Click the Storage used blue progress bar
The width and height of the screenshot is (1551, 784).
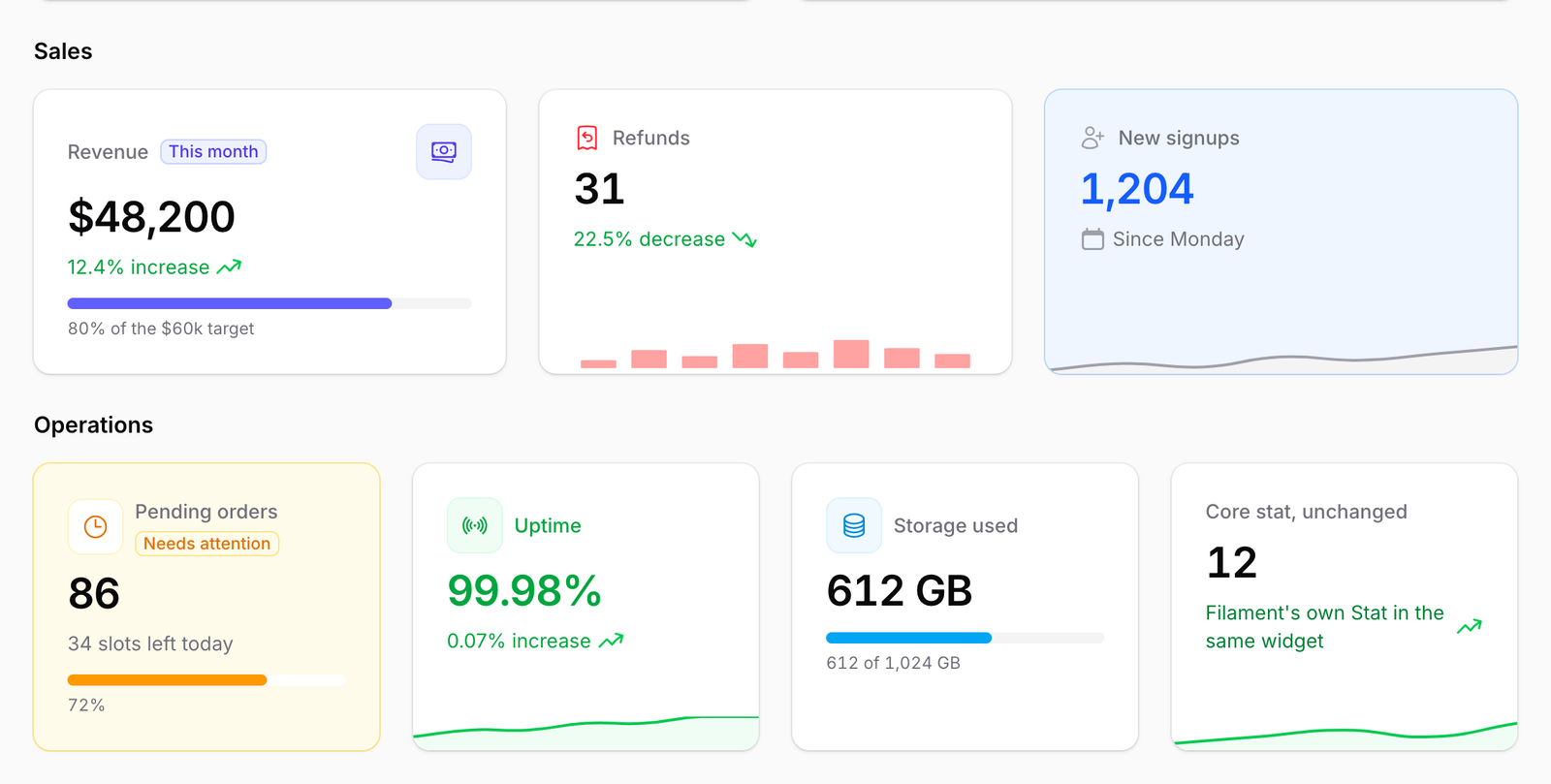point(965,638)
